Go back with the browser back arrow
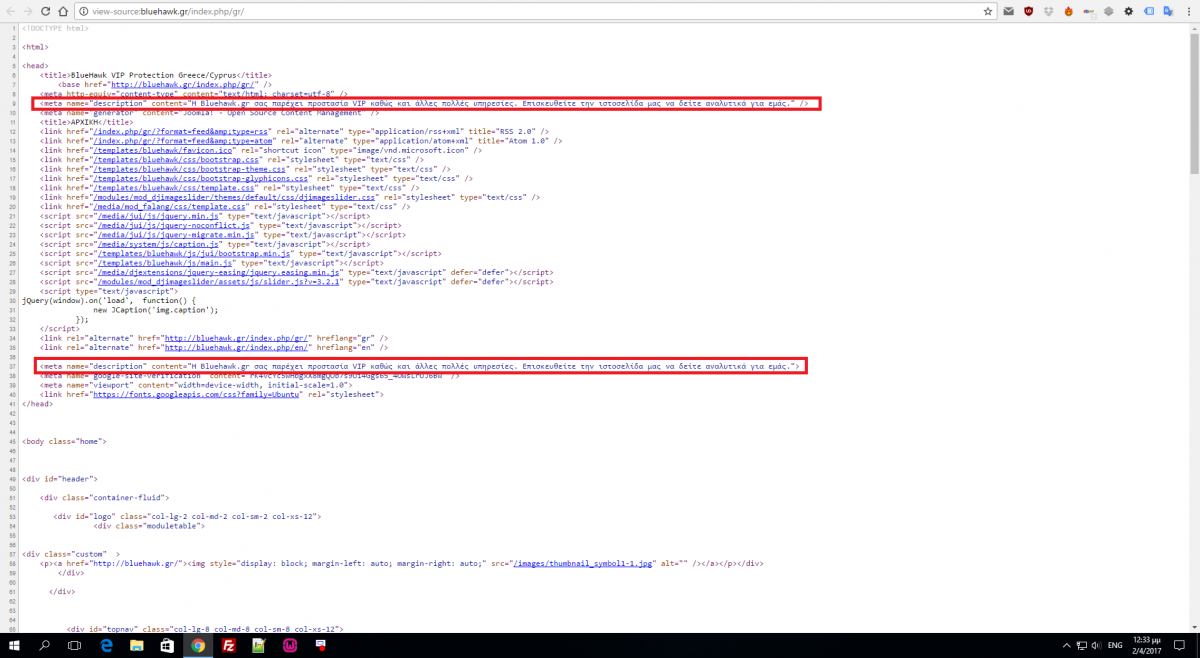This screenshot has height=658, width=1200. [x=10, y=11]
